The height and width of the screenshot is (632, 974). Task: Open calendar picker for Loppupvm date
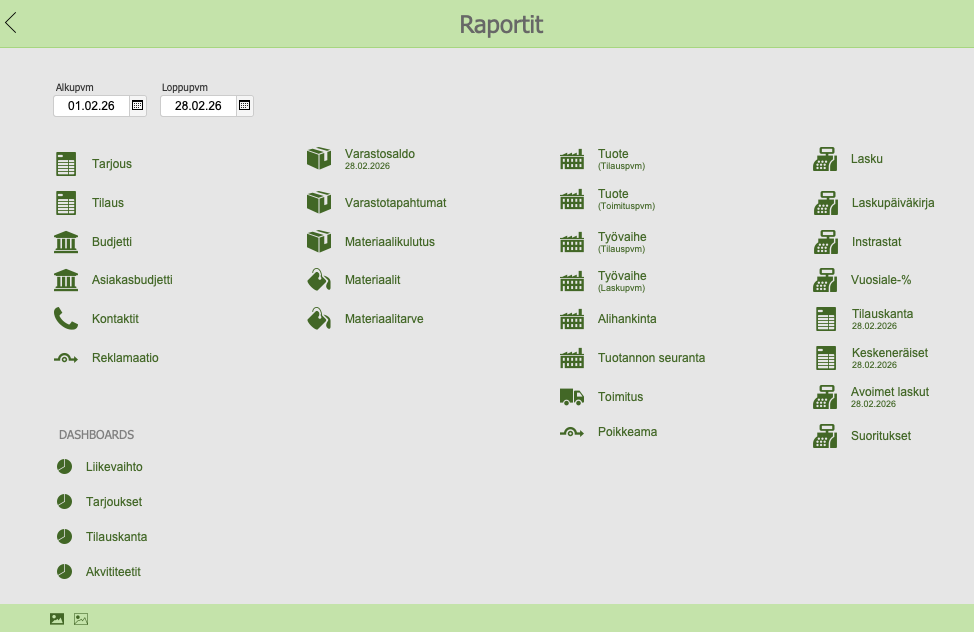click(x=245, y=105)
